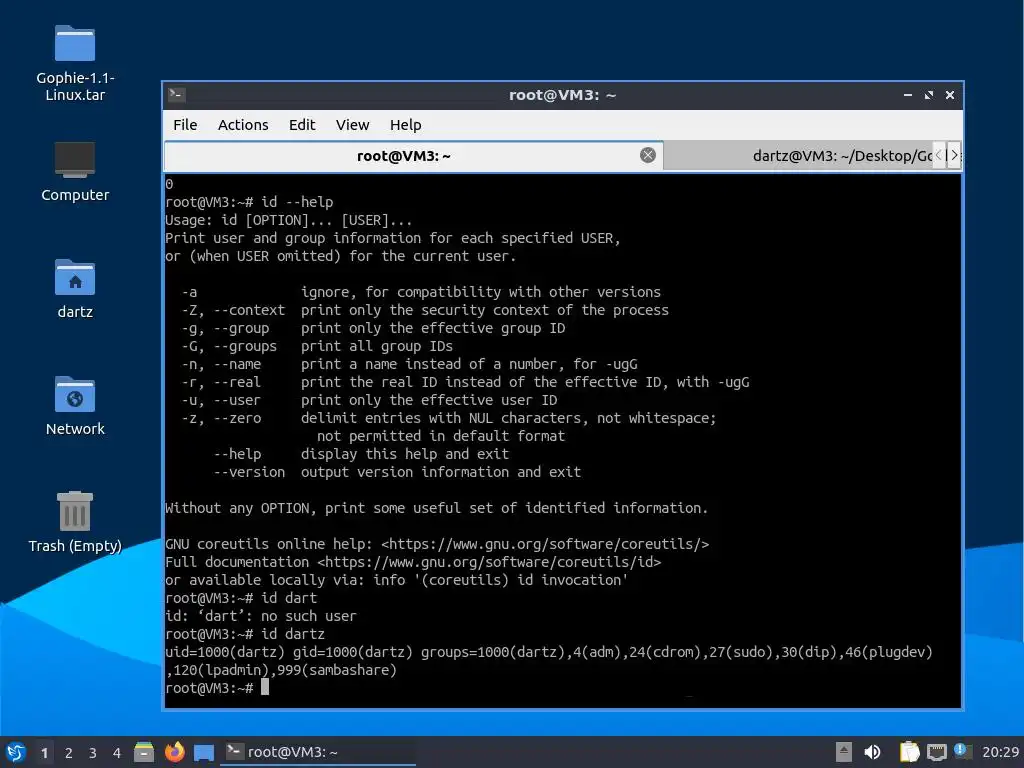Click the "uid=1000(dartz)" output text
1024x768 pixels.
(225, 652)
